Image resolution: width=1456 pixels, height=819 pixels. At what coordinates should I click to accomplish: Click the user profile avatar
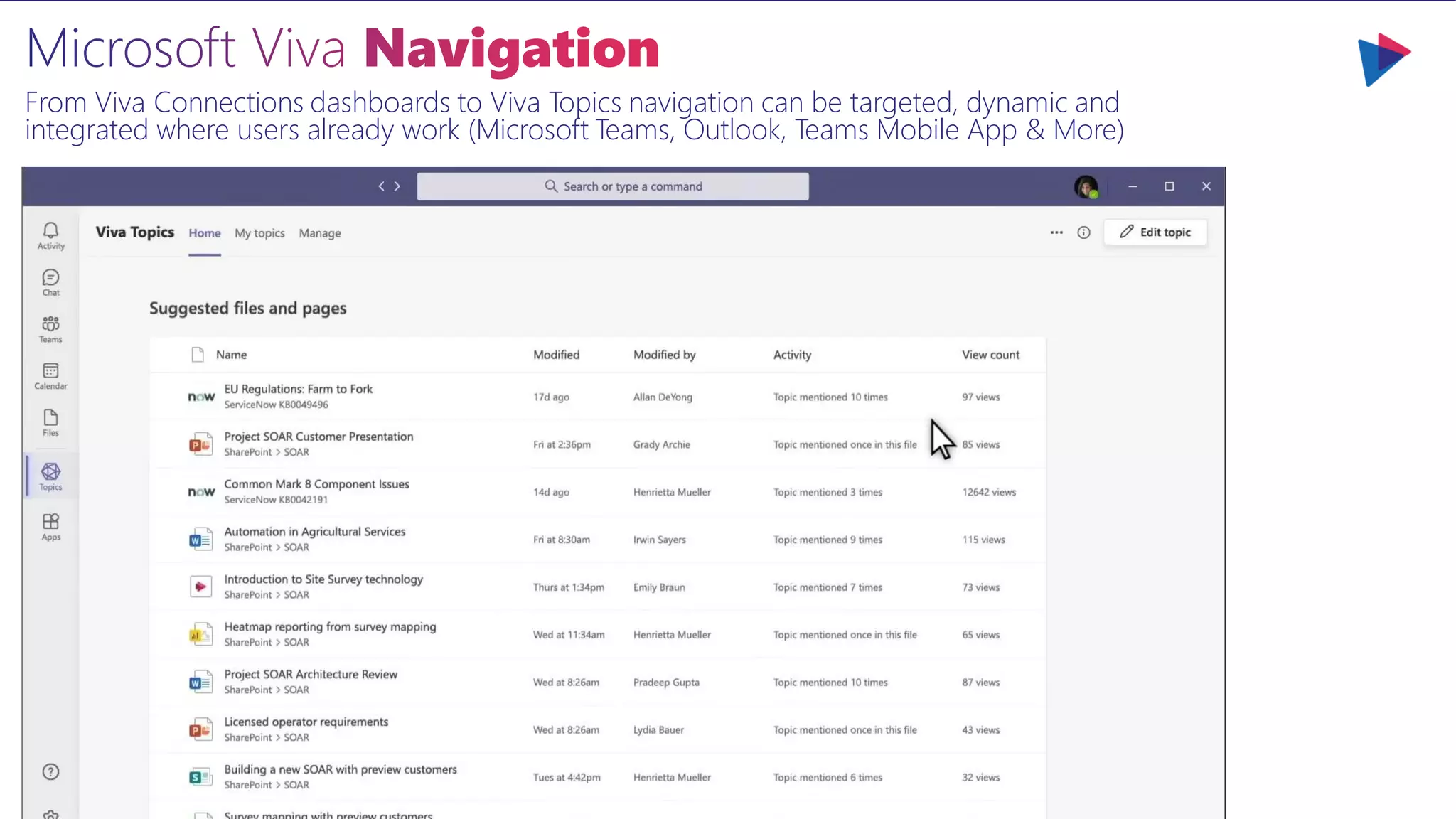coord(1086,187)
